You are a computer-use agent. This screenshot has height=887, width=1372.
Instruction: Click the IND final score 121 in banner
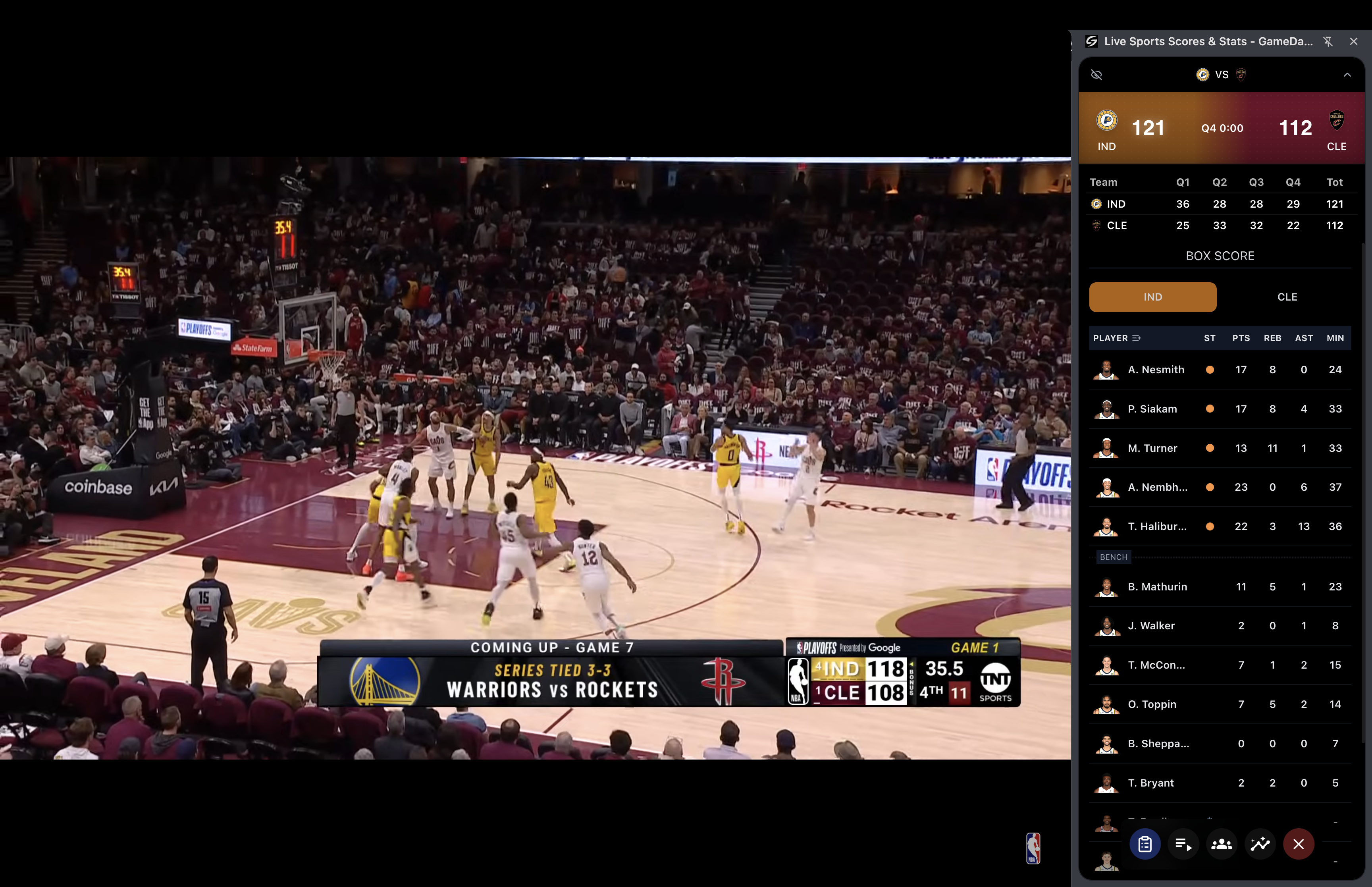click(x=1148, y=128)
